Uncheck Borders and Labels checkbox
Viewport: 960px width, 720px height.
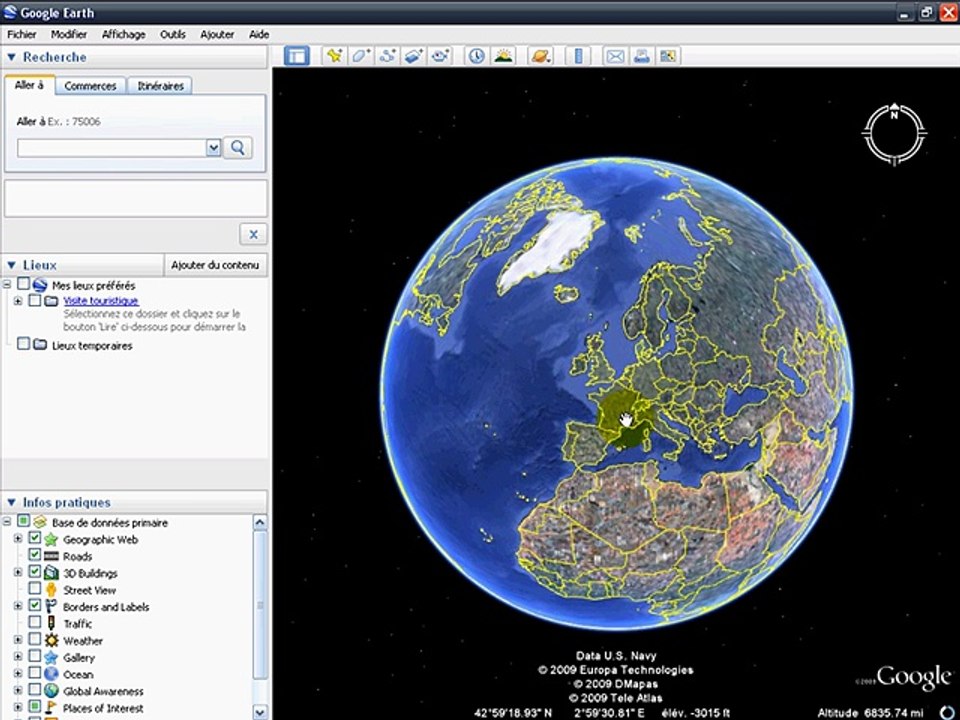click(35, 606)
